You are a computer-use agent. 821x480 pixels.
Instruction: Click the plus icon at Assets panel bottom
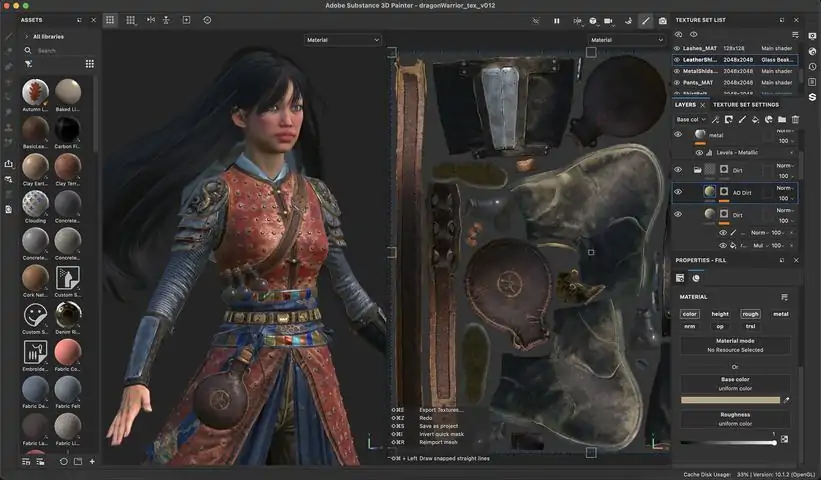[92, 462]
